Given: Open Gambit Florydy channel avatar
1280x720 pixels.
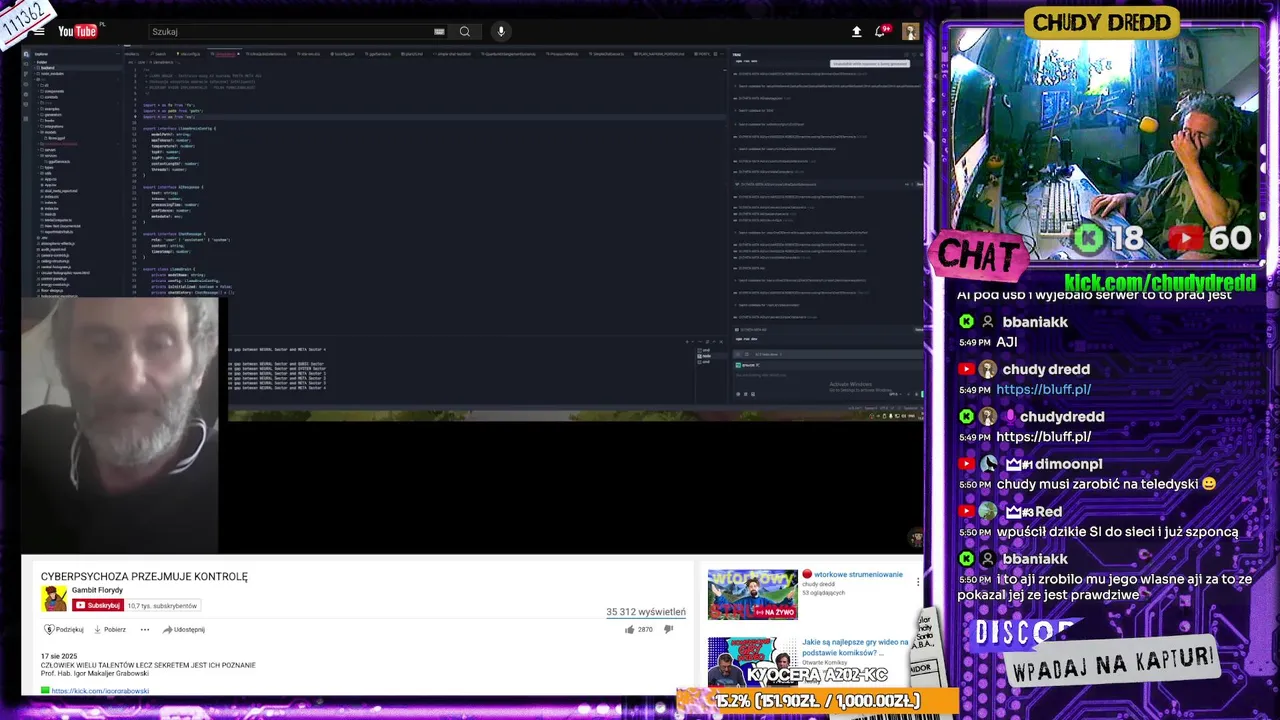Looking at the screenshot, I should (x=54, y=598).
